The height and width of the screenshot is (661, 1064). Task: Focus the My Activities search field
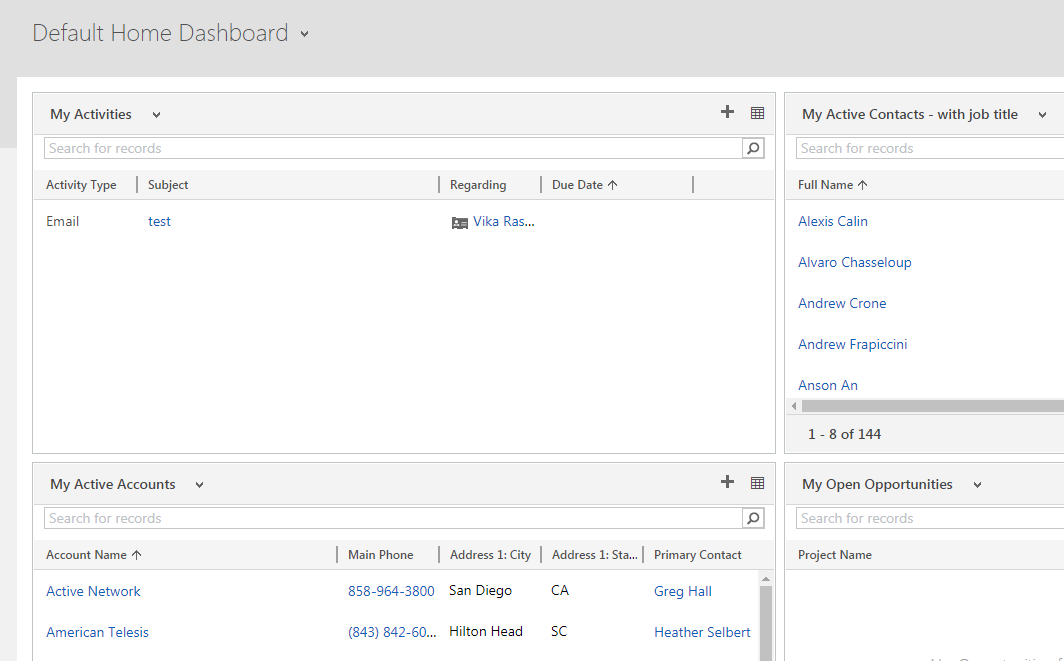point(393,148)
